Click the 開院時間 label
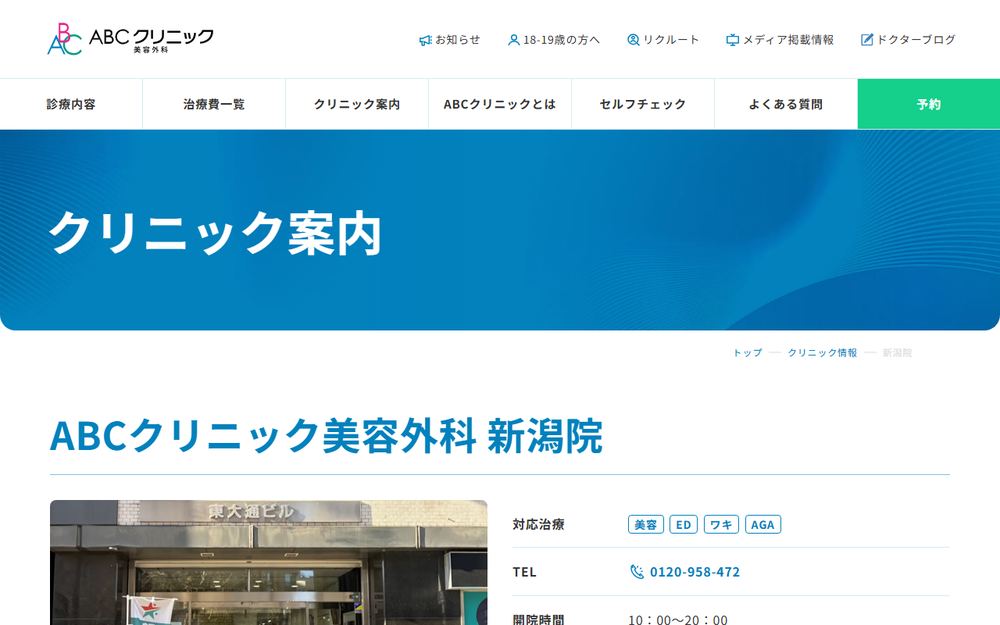The image size is (1000, 625). (x=538, y=619)
